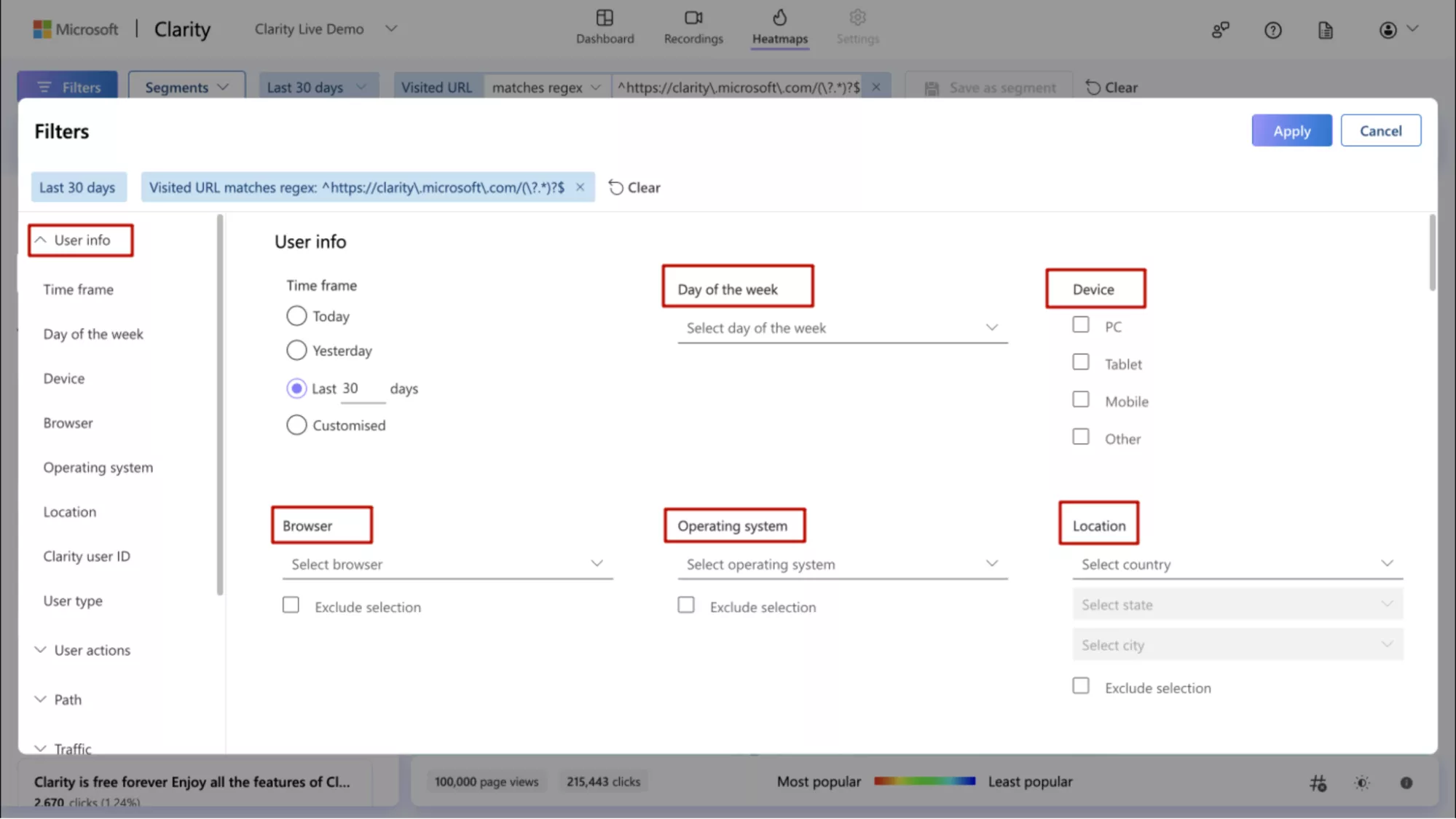1456x819 pixels.
Task: Open Select day of the week dropdown
Action: [842, 328]
